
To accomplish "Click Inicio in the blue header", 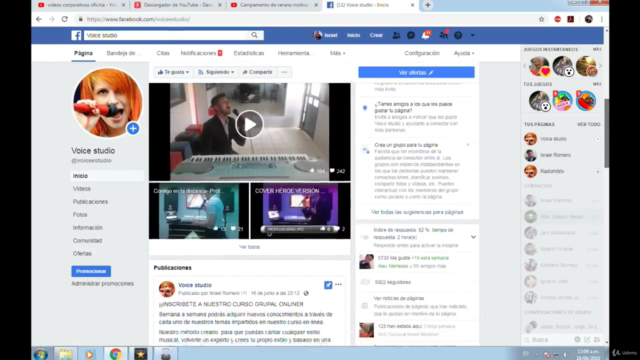I will [353, 36].
